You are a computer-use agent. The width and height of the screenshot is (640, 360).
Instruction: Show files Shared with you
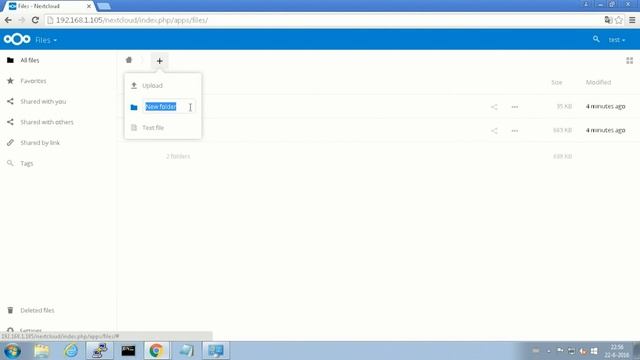(x=43, y=101)
